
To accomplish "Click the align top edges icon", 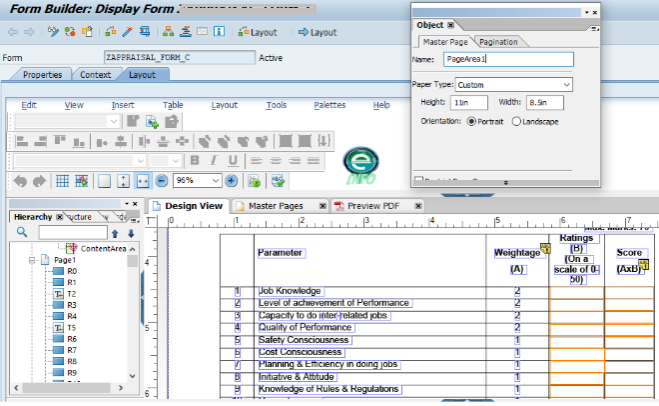I will click(60, 141).
